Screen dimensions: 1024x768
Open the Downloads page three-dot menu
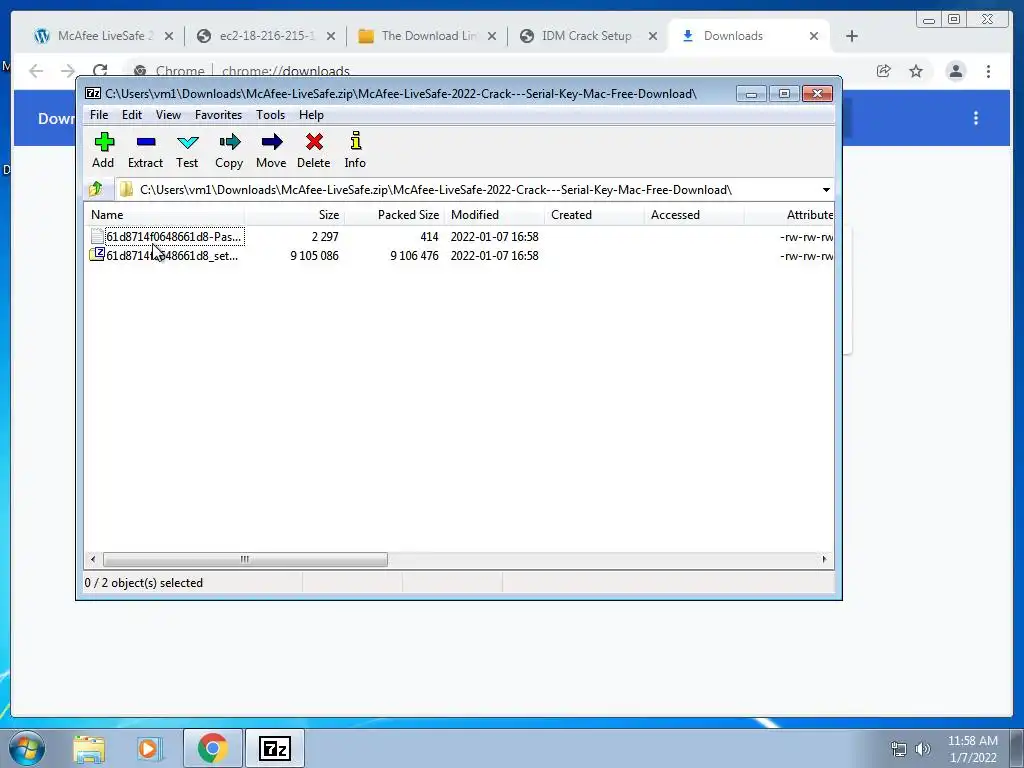click(x=976, y=118)
